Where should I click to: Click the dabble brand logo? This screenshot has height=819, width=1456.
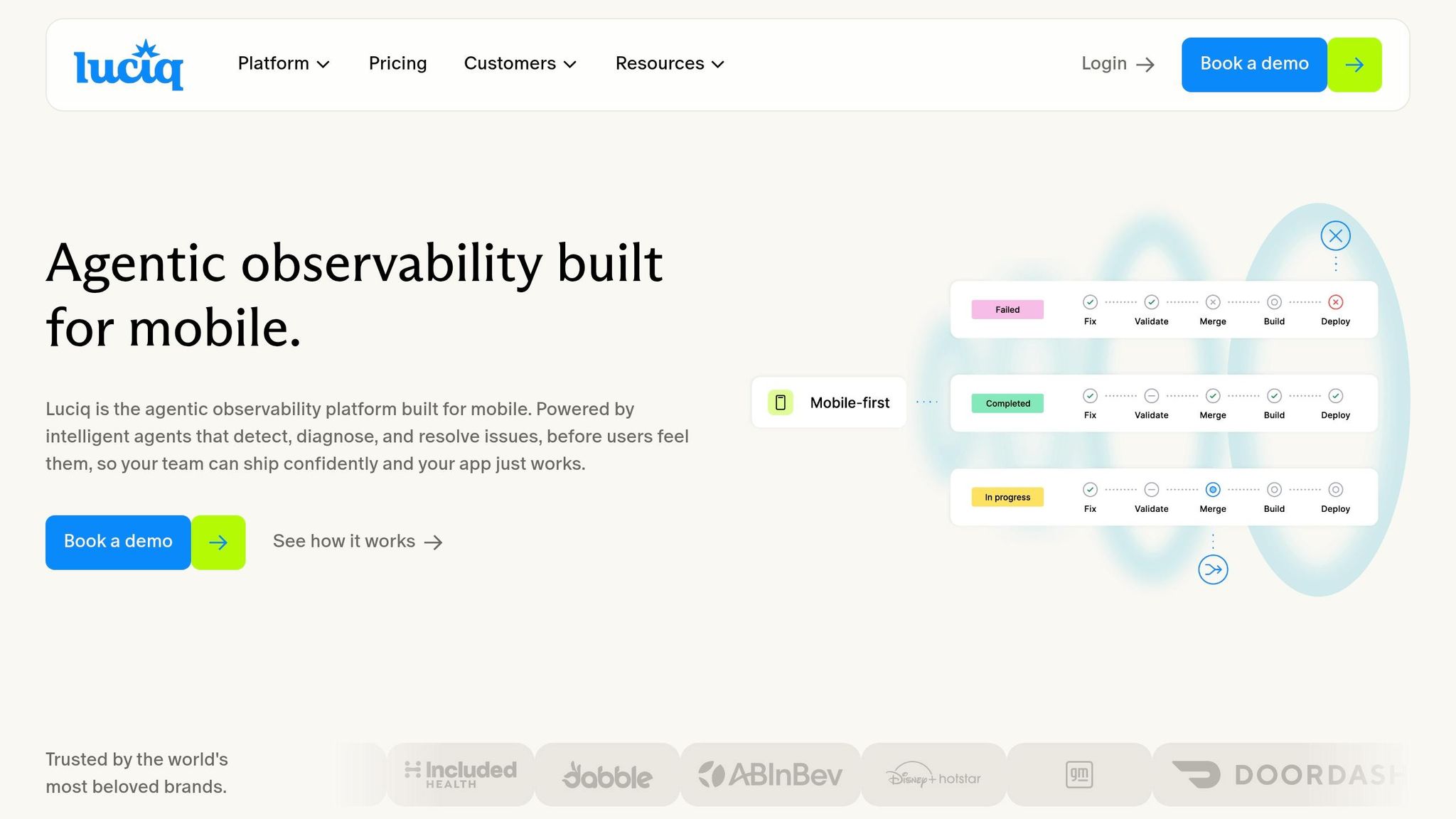tap(607, 775)
